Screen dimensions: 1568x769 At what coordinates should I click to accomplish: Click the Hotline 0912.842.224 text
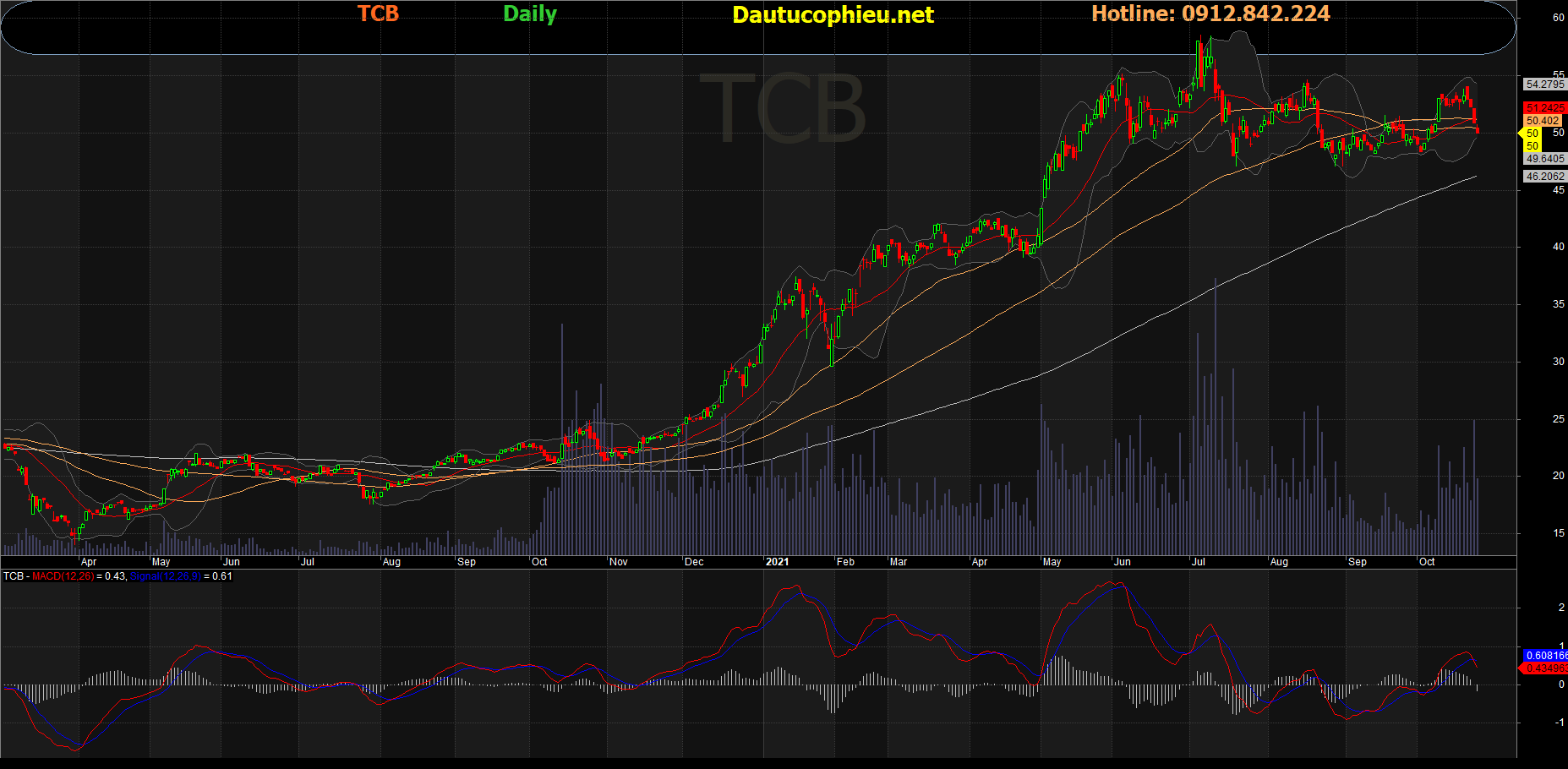click(1210, 14)
